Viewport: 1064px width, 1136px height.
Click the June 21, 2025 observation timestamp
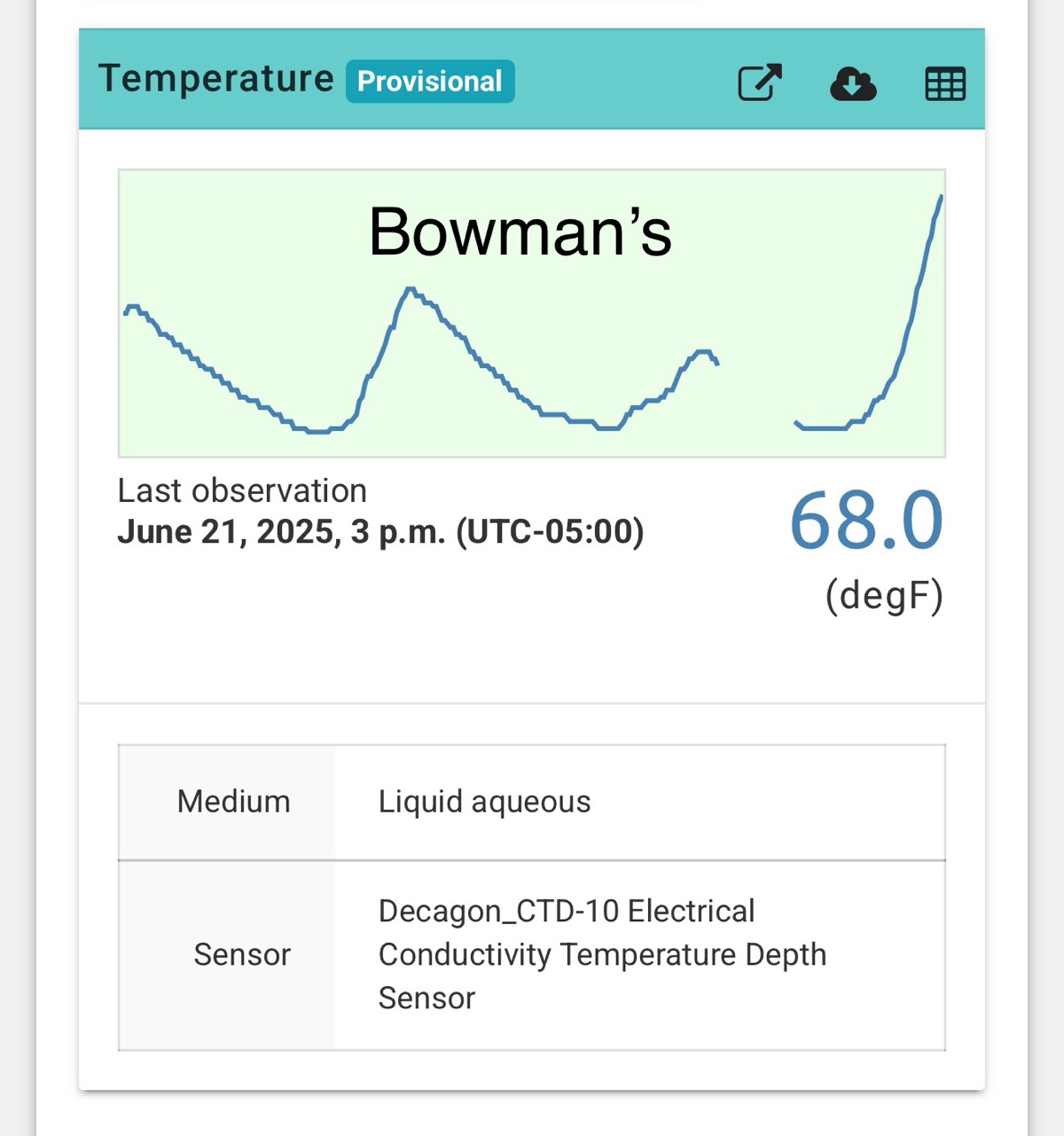pos(380,532)
